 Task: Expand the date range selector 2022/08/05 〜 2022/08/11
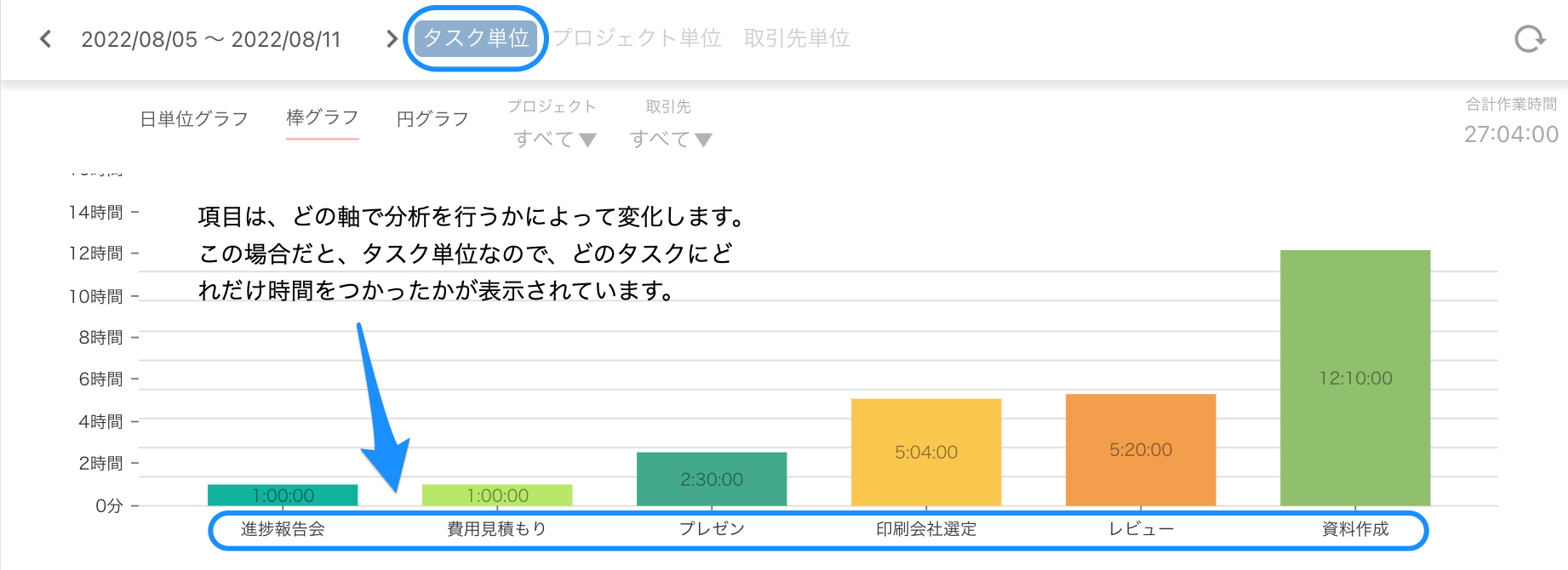[x=211, y=38]
